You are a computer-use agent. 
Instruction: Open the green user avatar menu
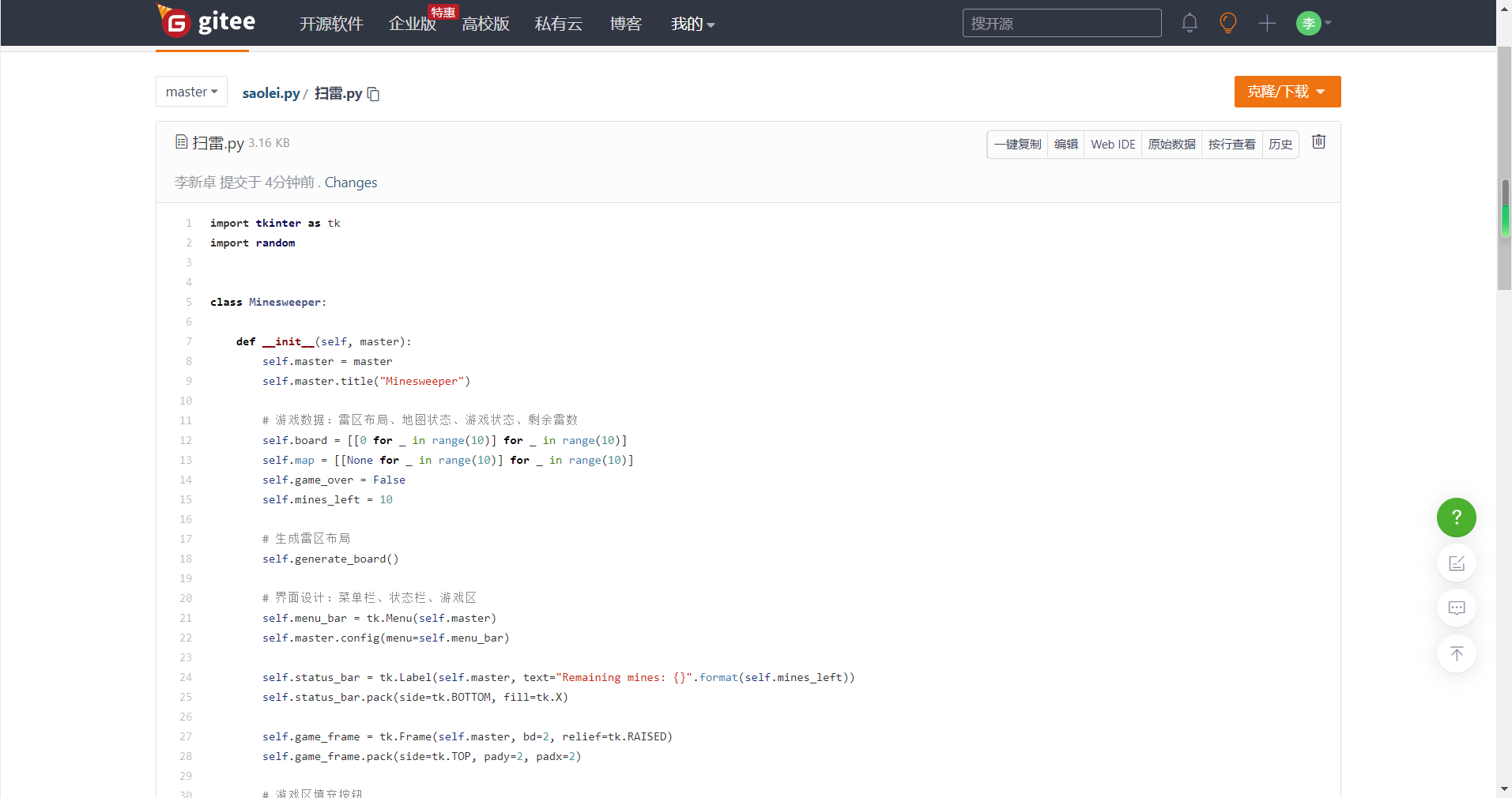[x=1314, y=23]
